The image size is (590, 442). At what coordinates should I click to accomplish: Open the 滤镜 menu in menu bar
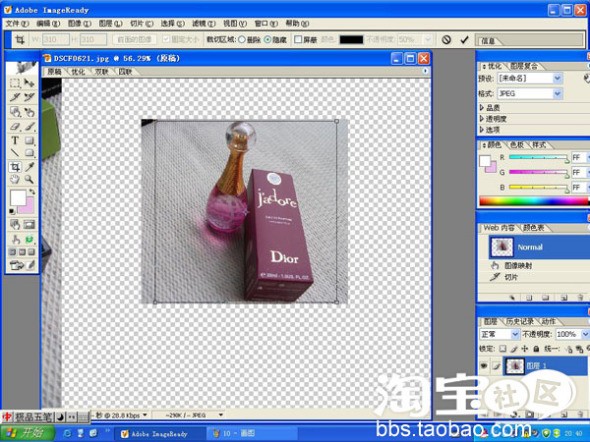pyautogui.click(x=204, y=23)
